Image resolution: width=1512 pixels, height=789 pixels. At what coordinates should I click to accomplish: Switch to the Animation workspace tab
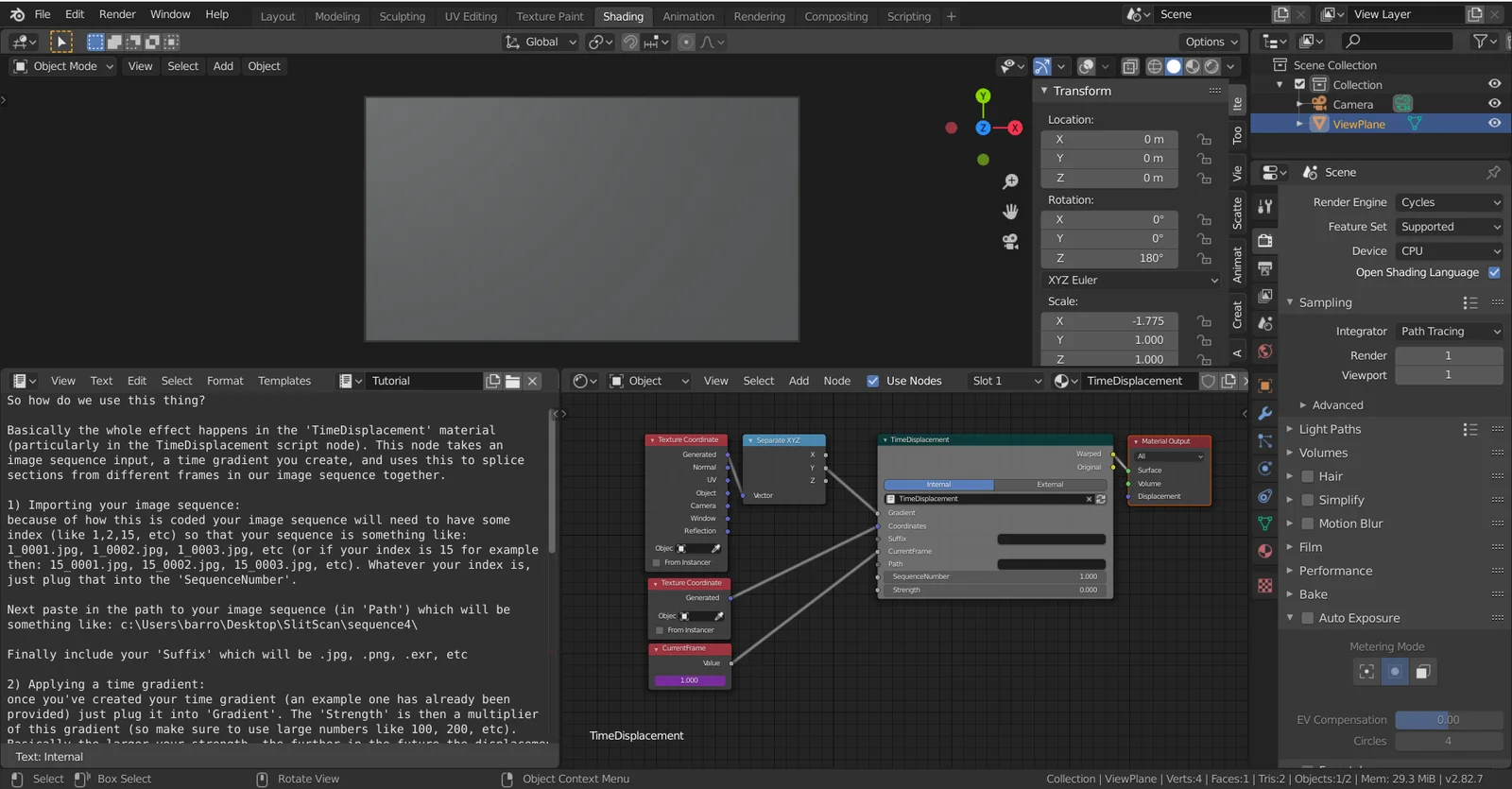click(688, 16)
